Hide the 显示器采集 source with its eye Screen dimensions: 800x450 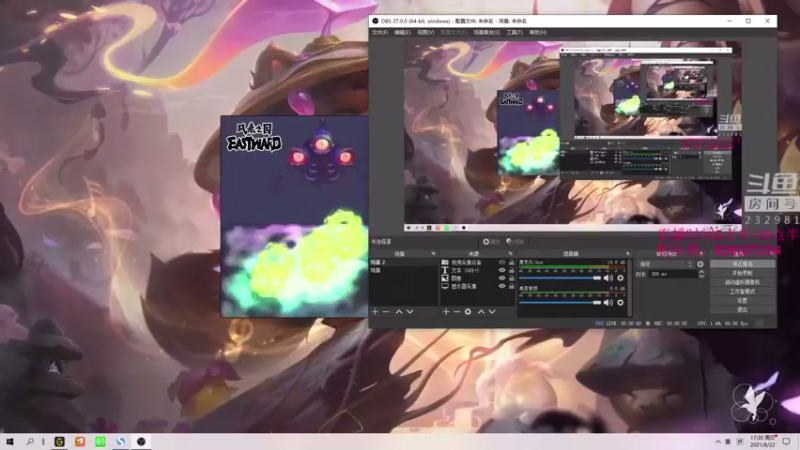click(x=502, y=286)
